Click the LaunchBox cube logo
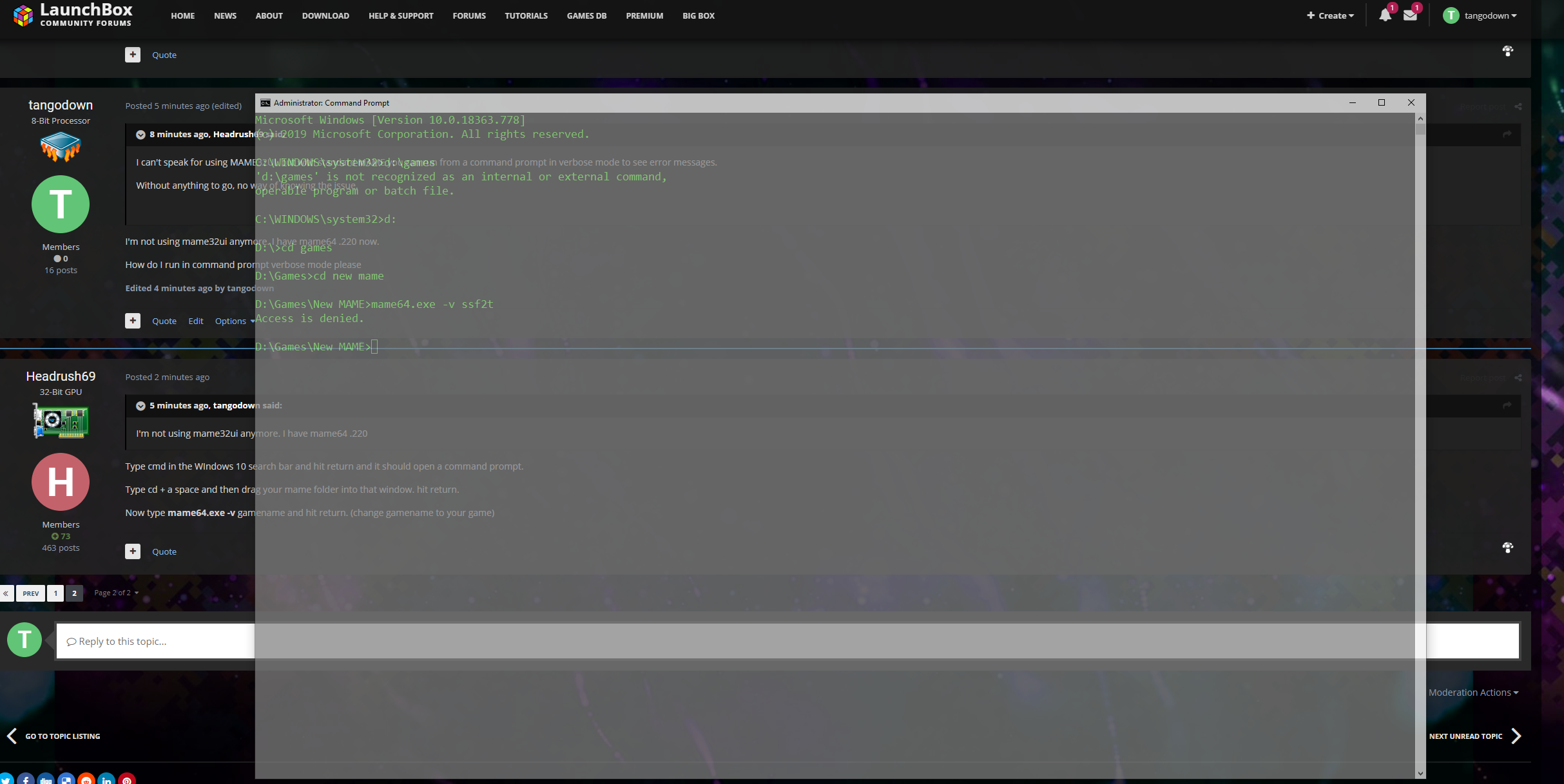1564x784 pixels. click(x=23, y=15)
